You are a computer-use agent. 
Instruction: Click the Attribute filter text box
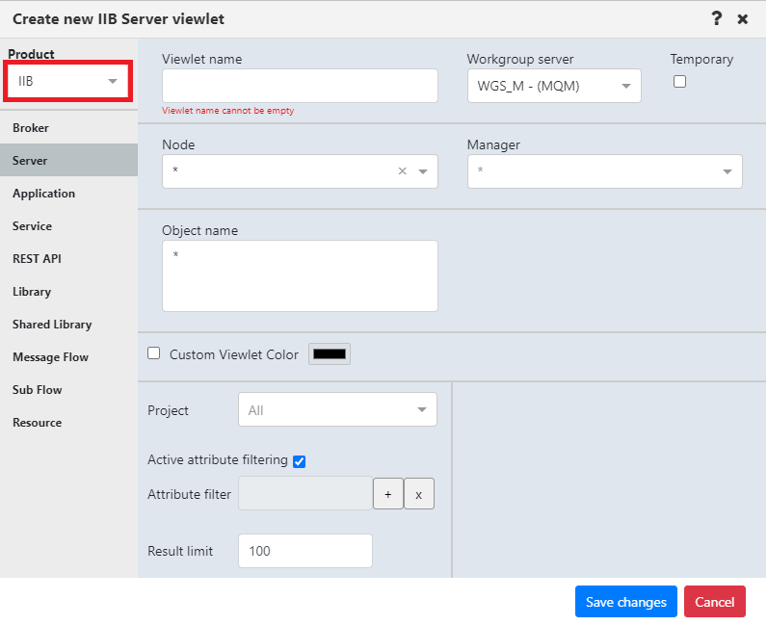click(x=305, y=494)
